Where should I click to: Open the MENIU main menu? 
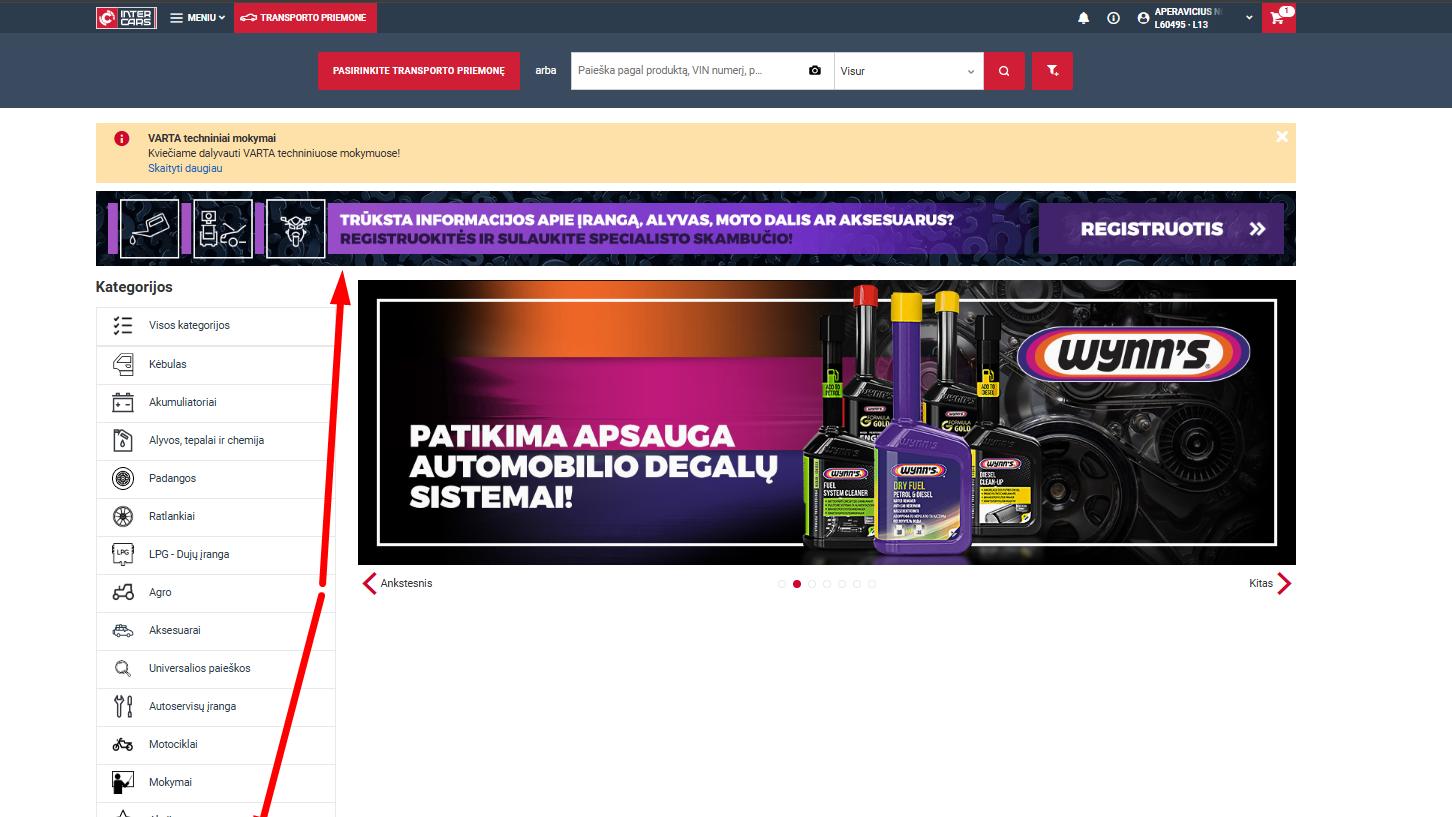point(198,17)
